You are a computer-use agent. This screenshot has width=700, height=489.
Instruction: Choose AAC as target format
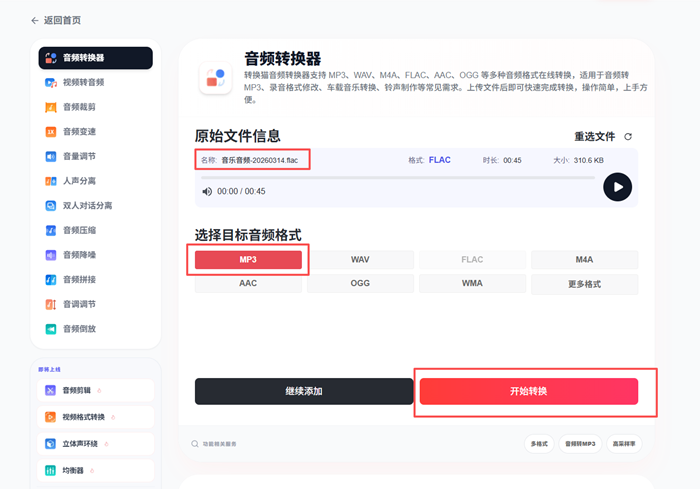(248, 284)
